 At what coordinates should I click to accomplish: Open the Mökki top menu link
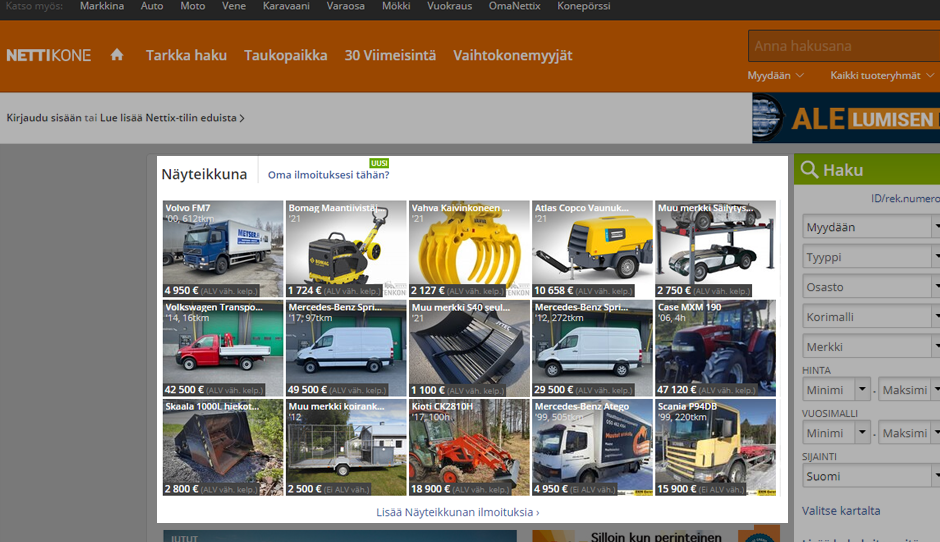click(396, 6)
